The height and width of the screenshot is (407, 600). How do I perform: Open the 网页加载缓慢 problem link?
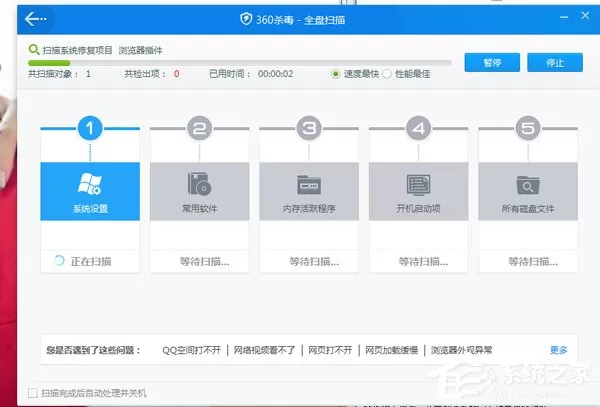(391, 350)
